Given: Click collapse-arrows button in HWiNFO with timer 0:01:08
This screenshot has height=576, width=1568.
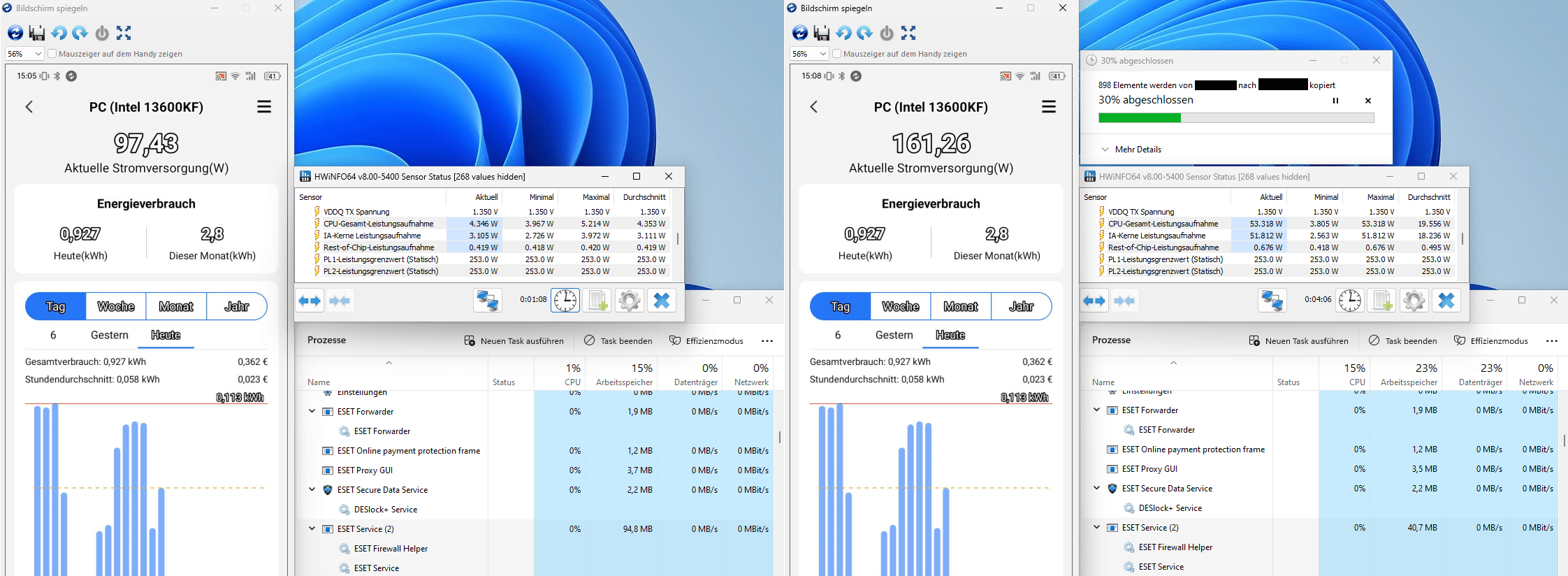Looking at the screenshot, I should click(x=340, y=301).
